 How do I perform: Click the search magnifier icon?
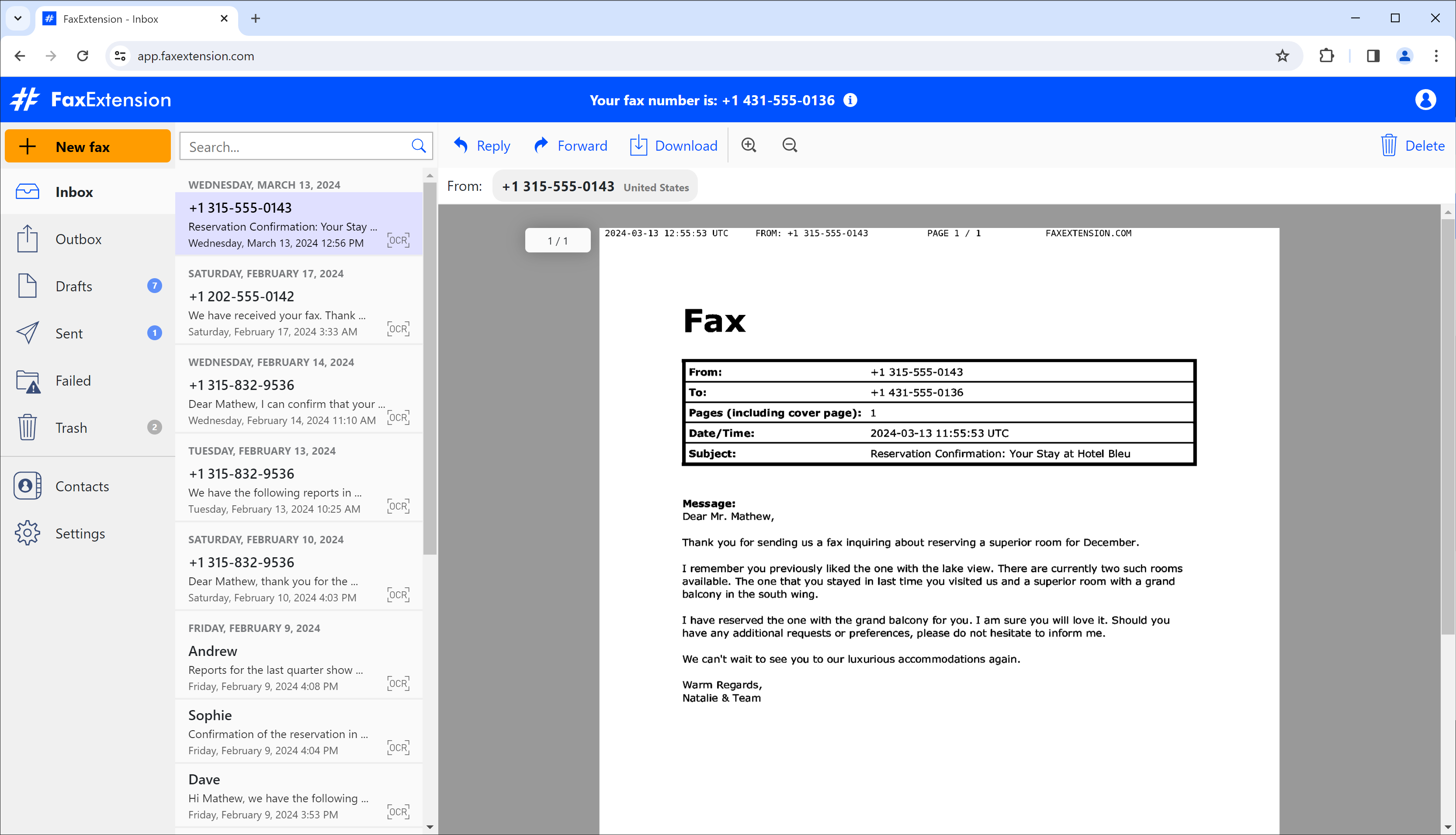point(419,146)
